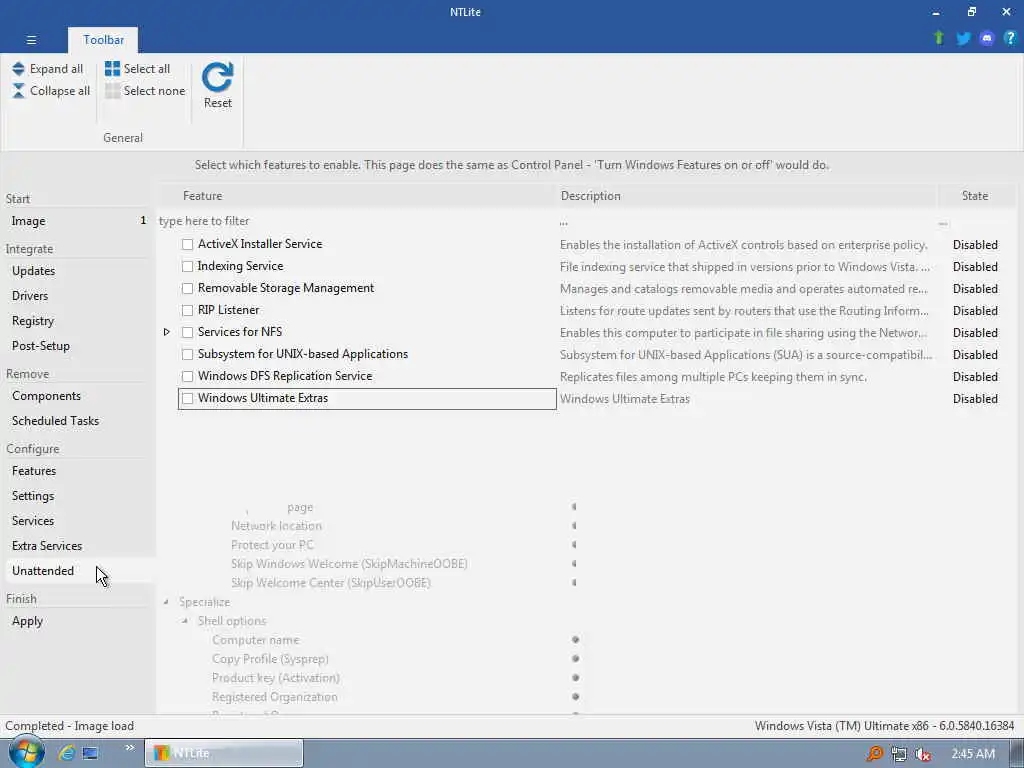Screen dimensions: 1024x768
Task: Select 'Registered Organization' tree item
Action: click(x=275, y=697)
